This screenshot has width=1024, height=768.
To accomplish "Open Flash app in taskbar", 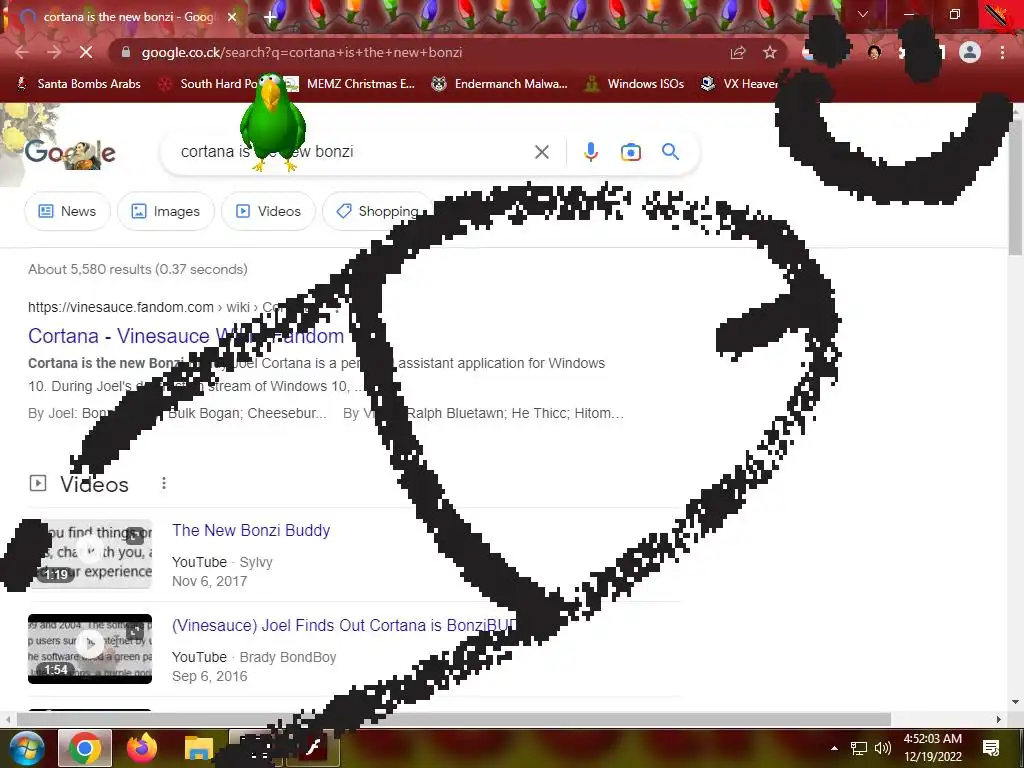I will (313, 748).
